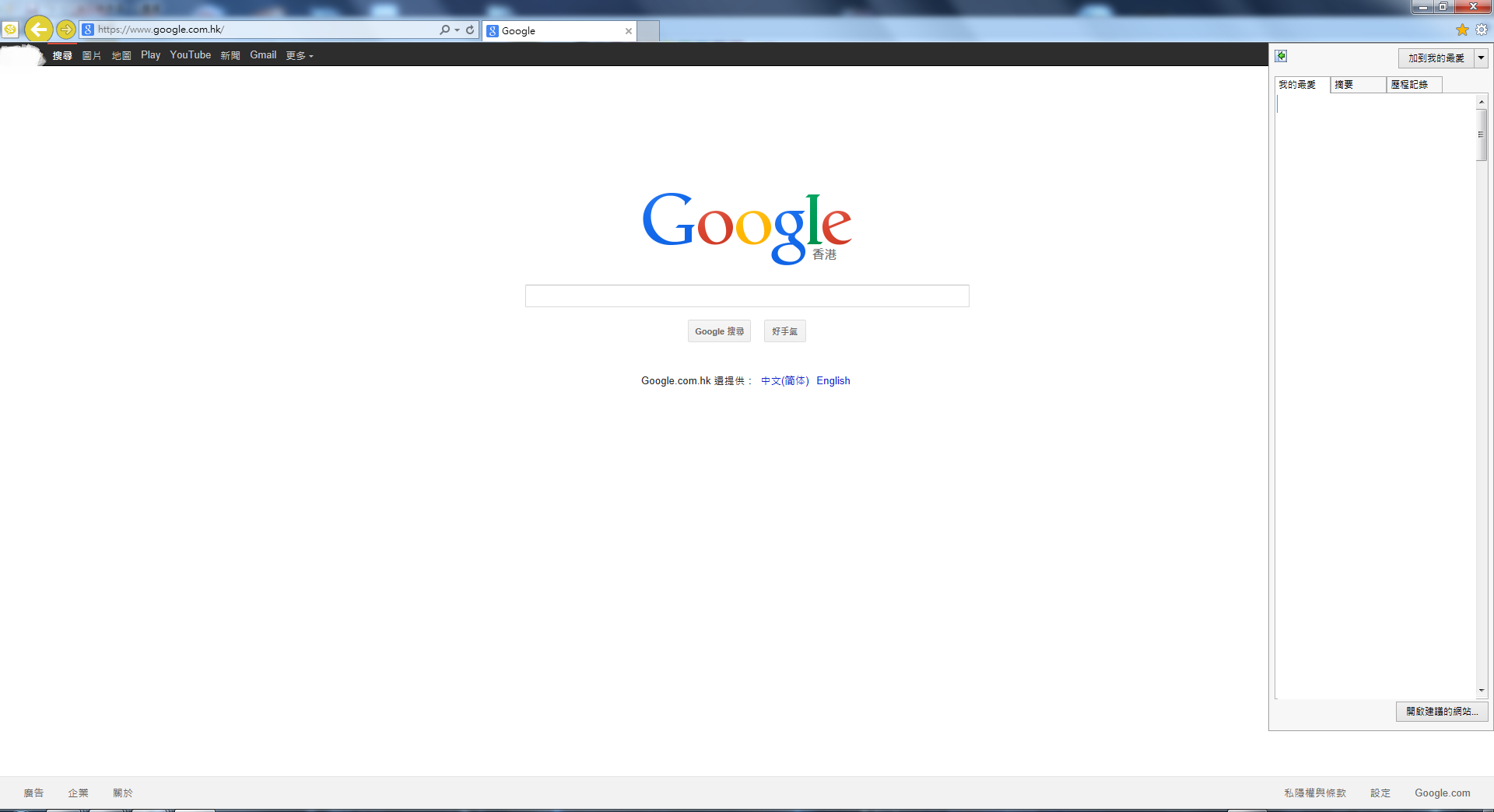Expand the Add to Favorites dropdown arrow

1481,58
